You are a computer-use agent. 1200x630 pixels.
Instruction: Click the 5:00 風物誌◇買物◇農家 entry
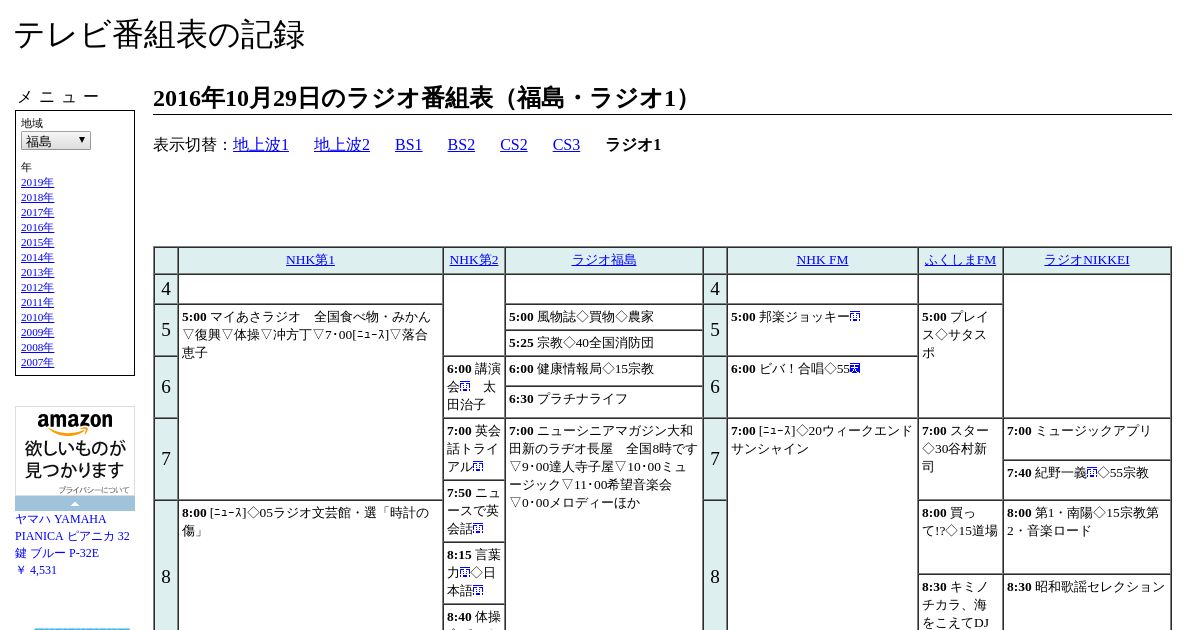[604, 317]
